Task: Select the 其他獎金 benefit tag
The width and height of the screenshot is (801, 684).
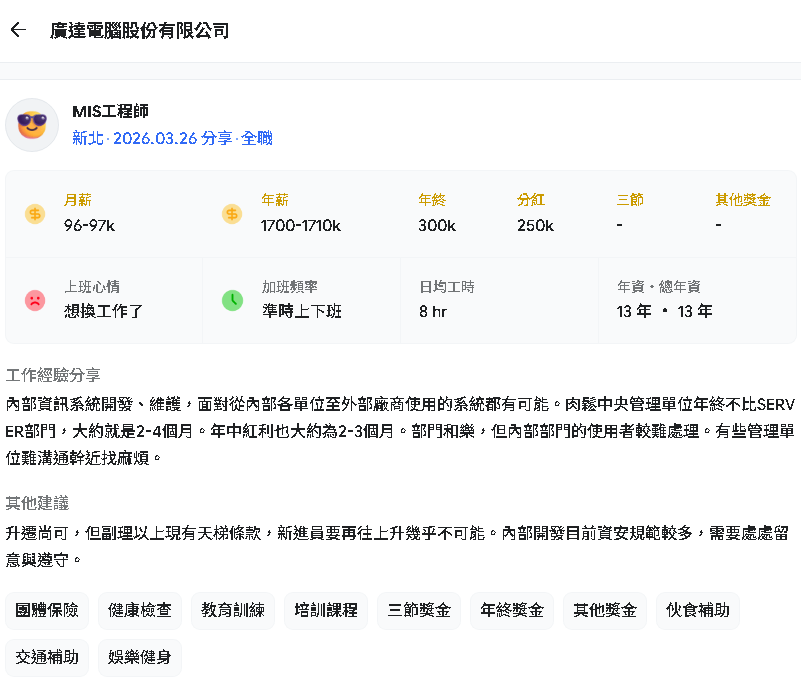Action: point(605,610)
